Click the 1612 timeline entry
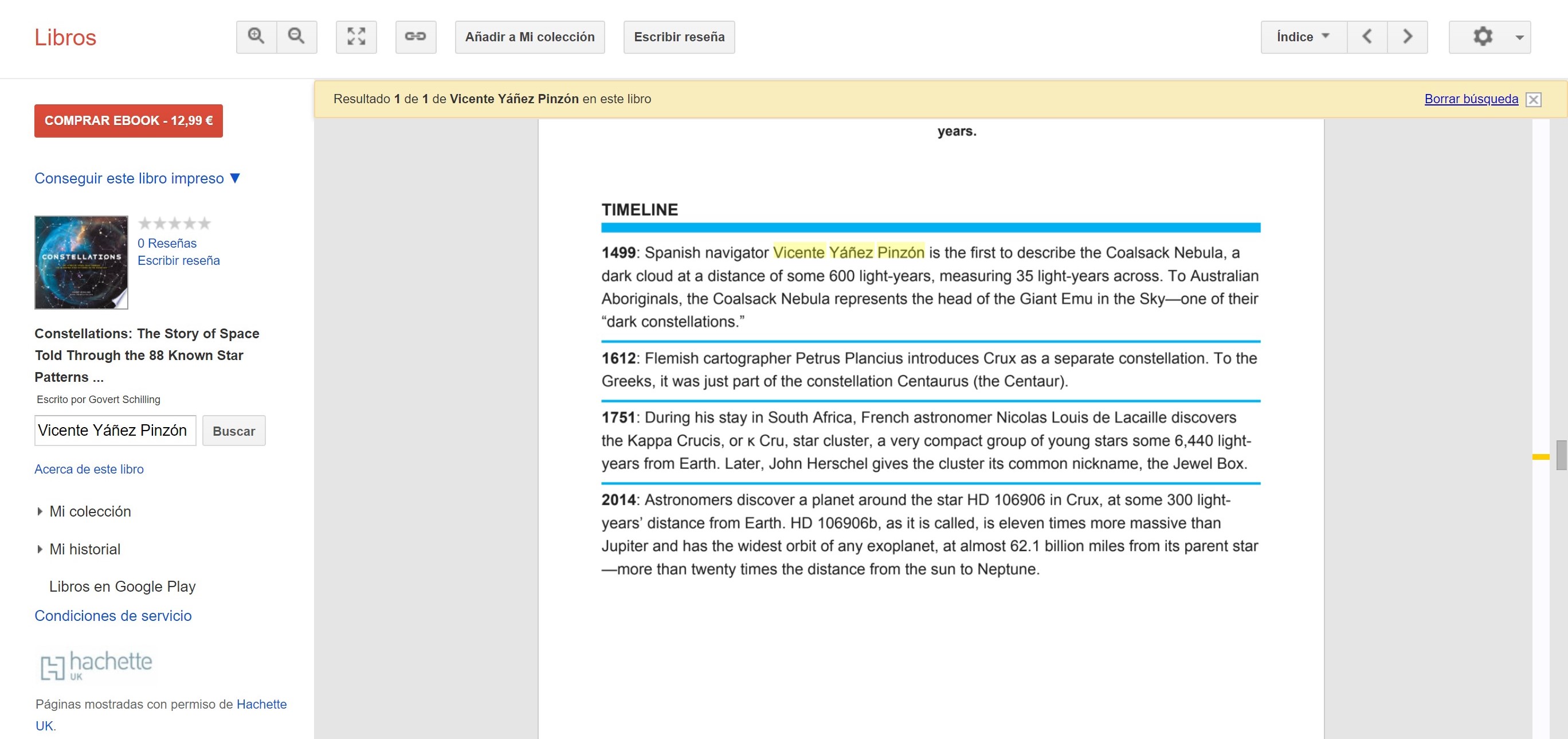1568x739 pixels. (x=930, y=369)
